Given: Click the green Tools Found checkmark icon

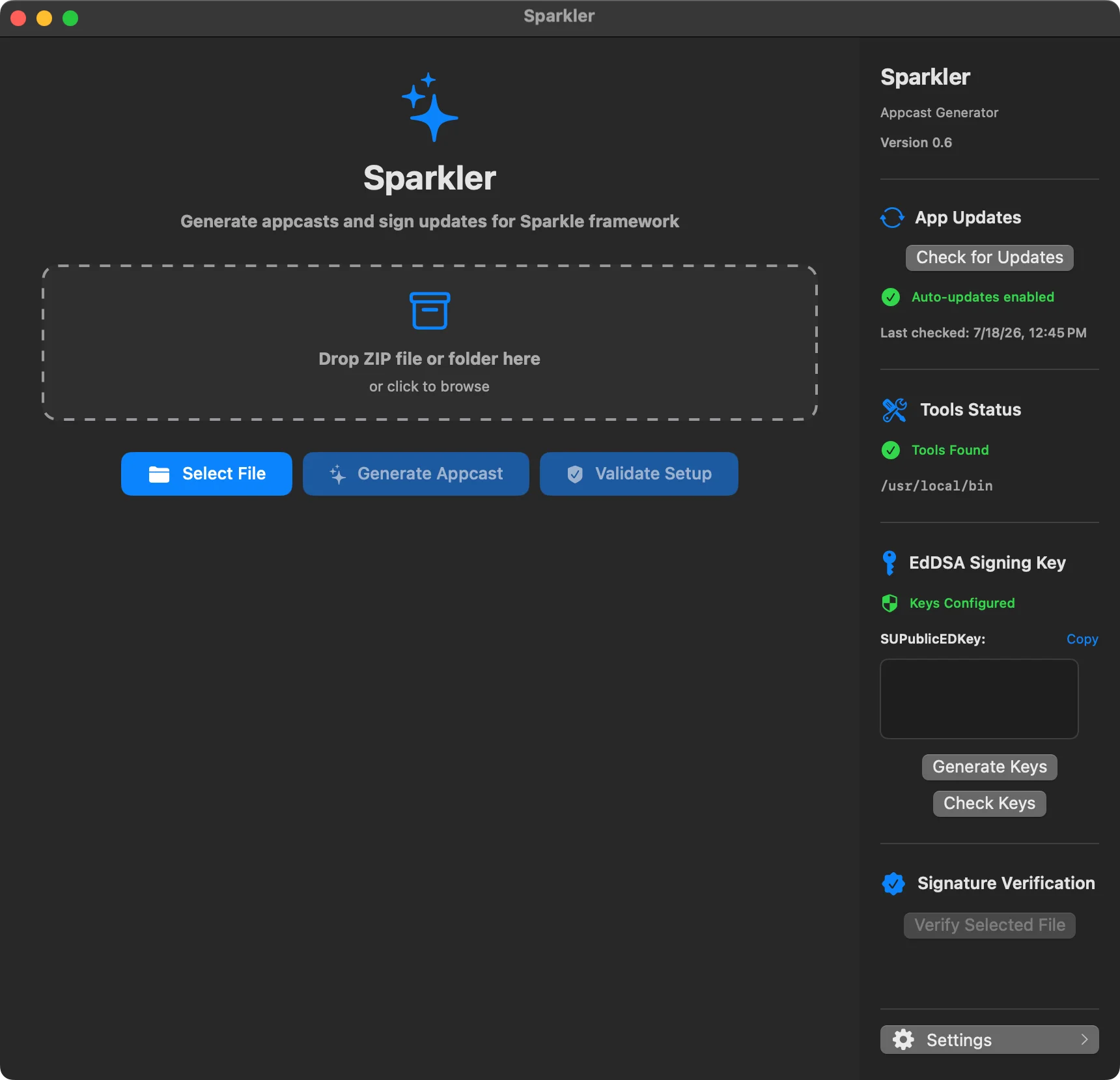Looking at the screenshot, I should click(x=891, y=450).
